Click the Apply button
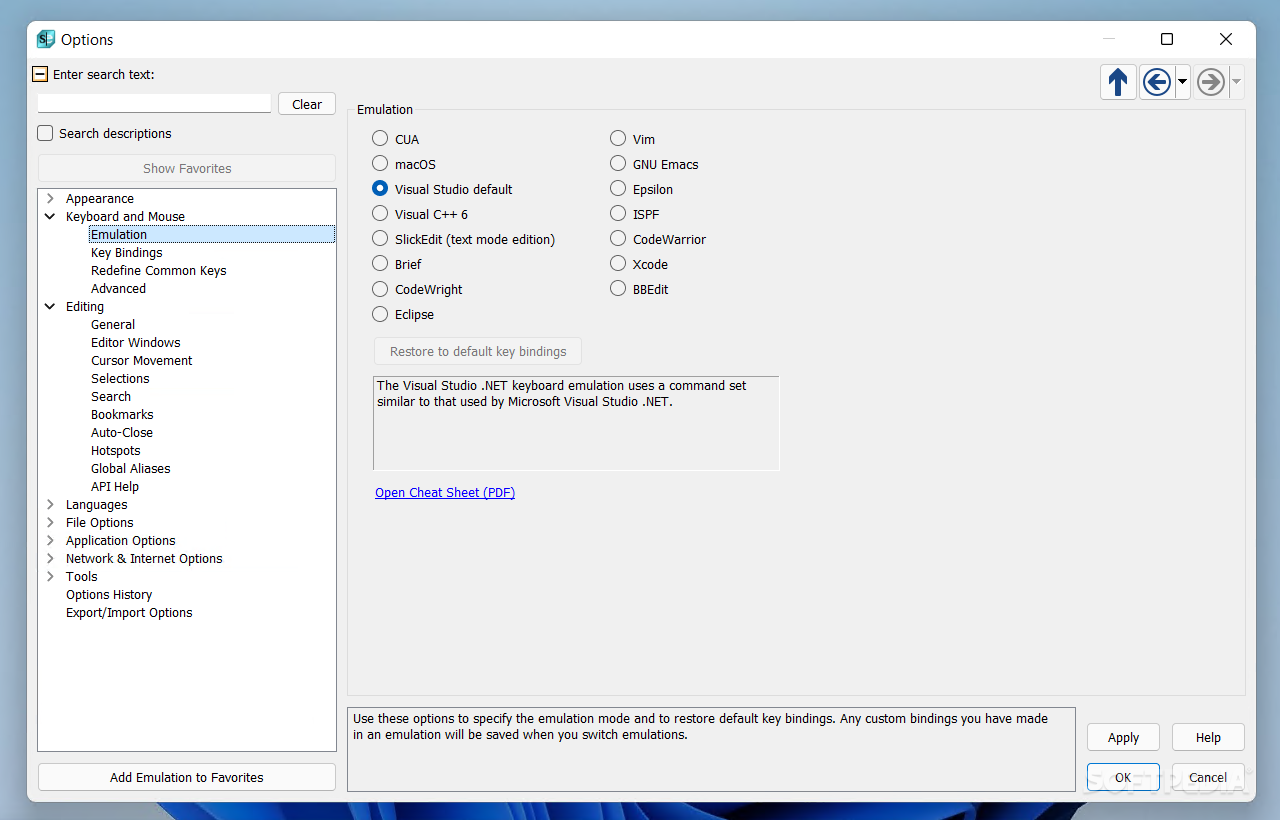Image resolution: width=1280 pixels, height=820 pixels. point(1123,738)
